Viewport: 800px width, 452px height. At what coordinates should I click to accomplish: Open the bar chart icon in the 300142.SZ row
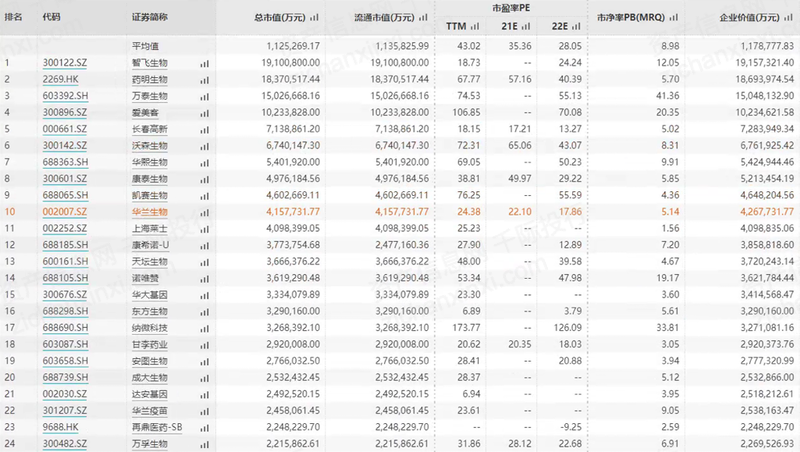205,146
